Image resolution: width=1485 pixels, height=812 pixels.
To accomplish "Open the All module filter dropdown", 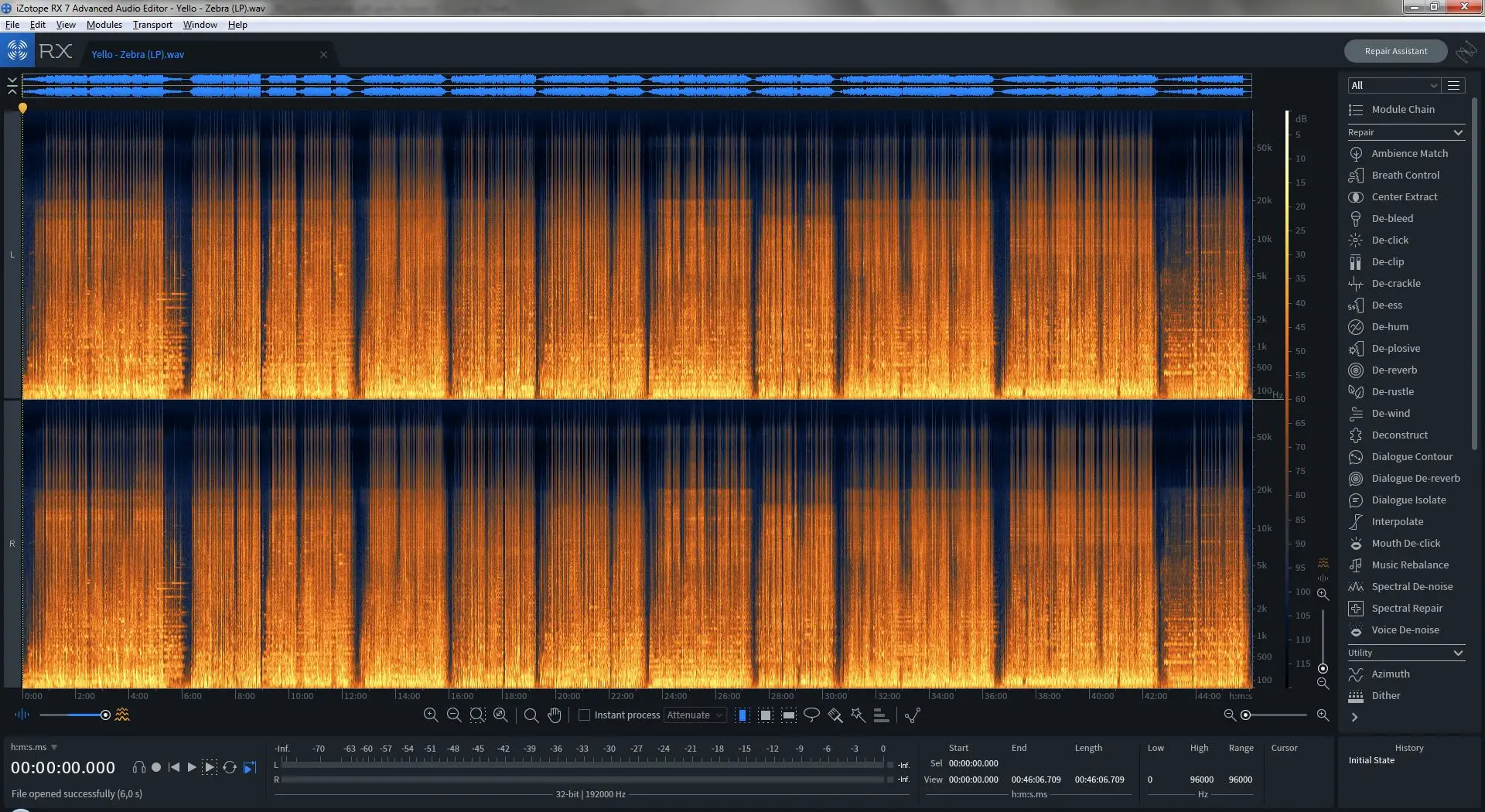I will click(x=1394, y=85).
